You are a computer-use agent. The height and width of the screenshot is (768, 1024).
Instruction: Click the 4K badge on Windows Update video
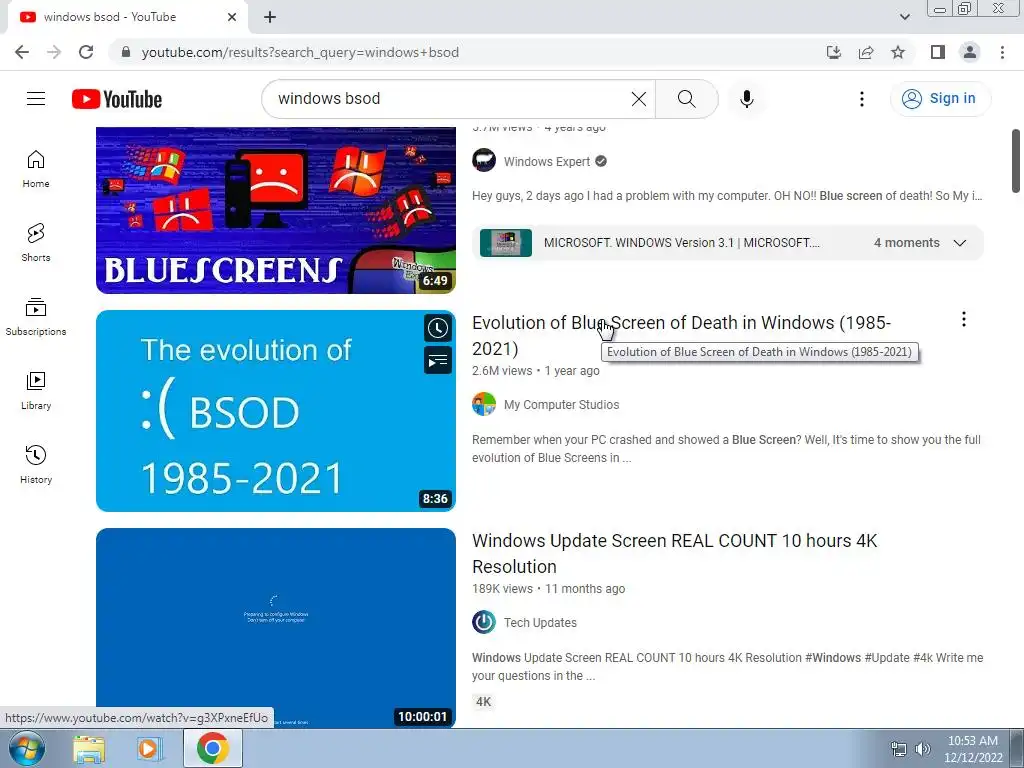(483, 702)
